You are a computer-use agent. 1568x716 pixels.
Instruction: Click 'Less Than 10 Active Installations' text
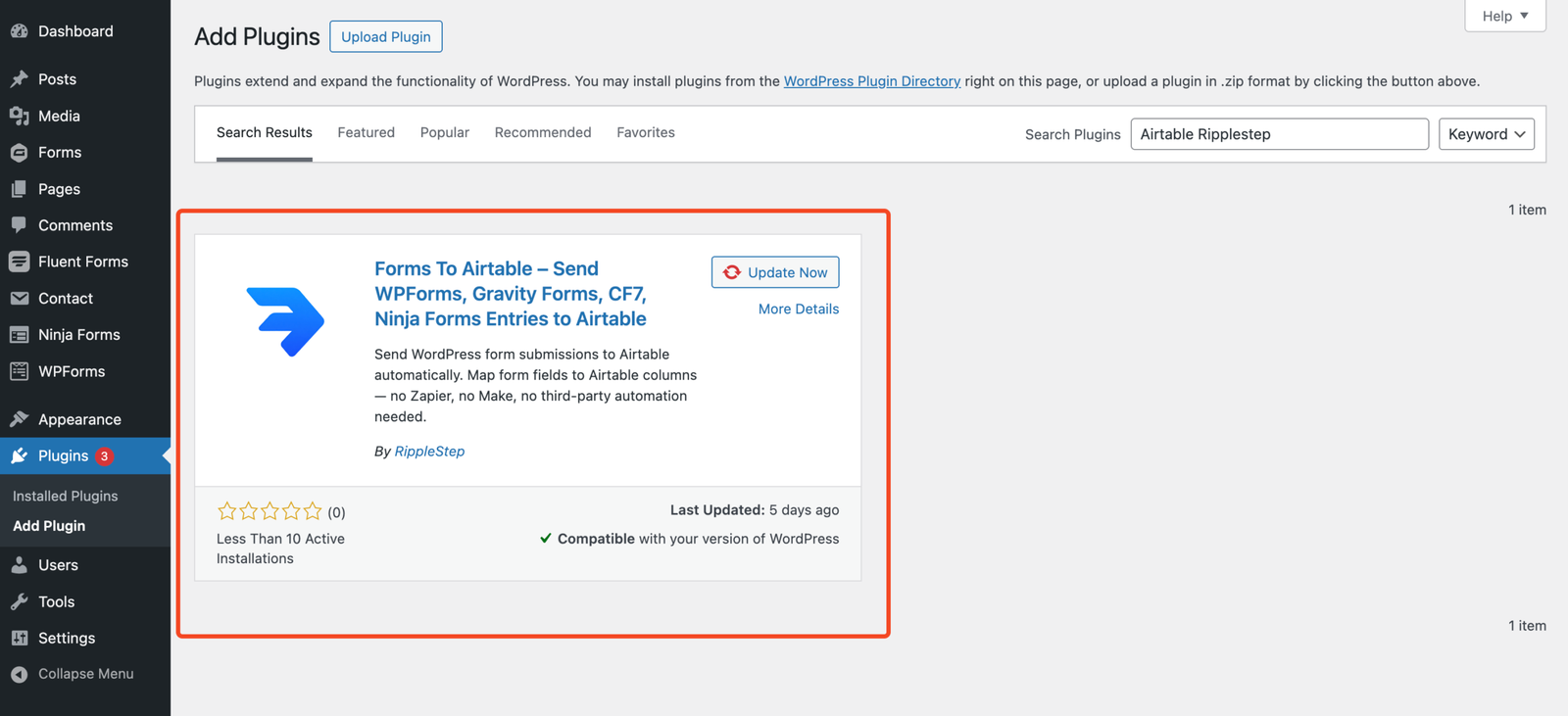(x=280, y=549)
